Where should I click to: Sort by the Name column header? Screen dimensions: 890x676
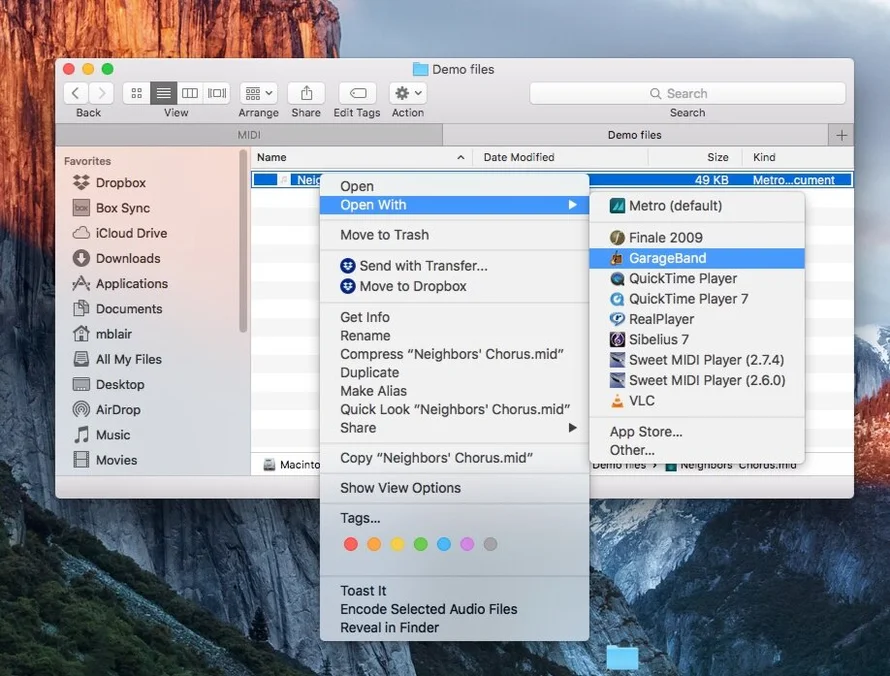click(x=362, y=157)
